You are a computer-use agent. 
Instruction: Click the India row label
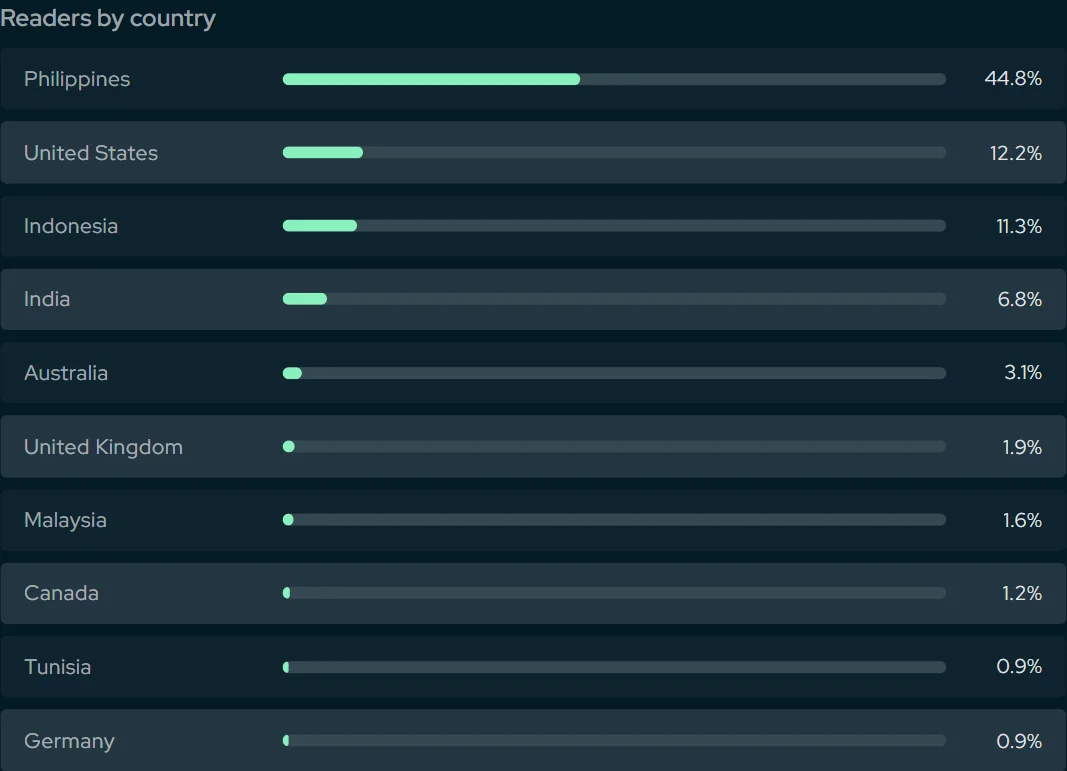point(47,299)
